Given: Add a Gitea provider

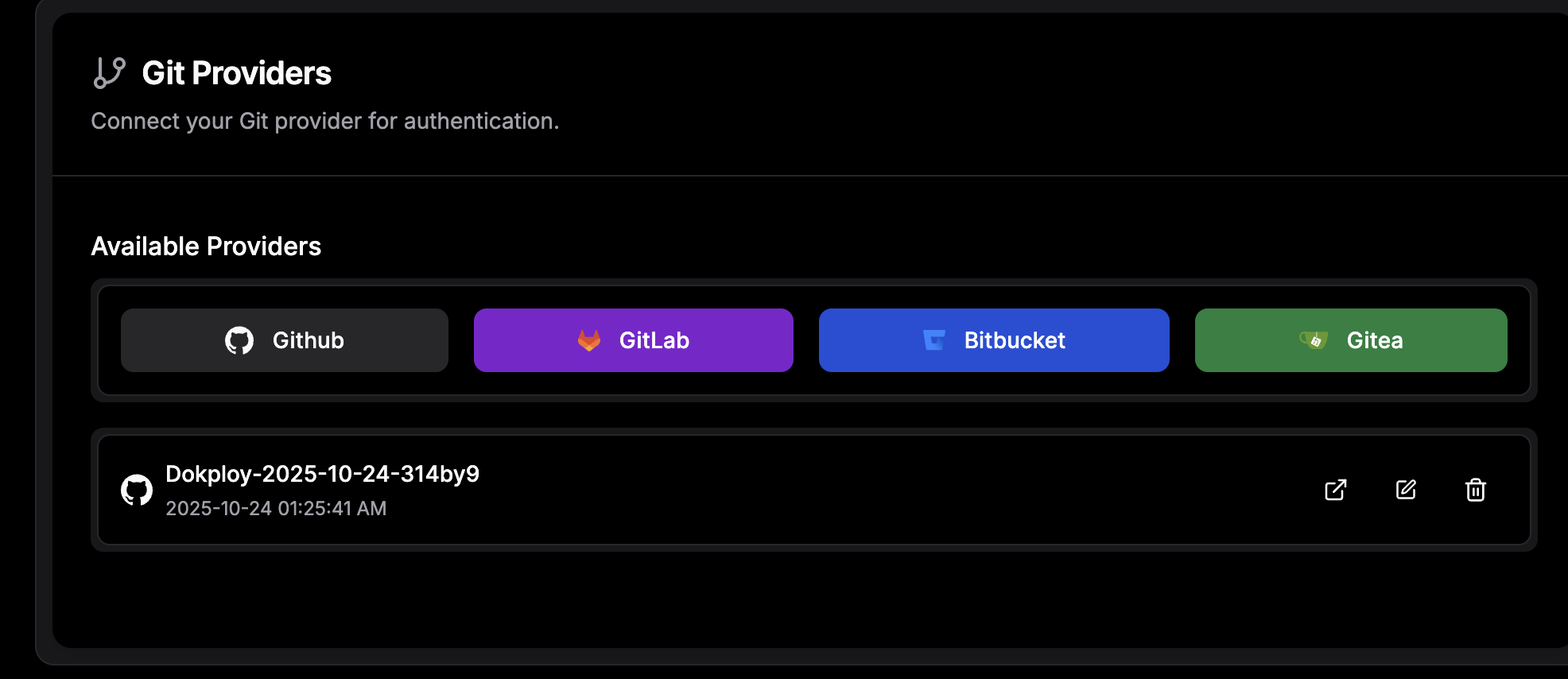Looking at the screenshot, I should pos(1350,340).
